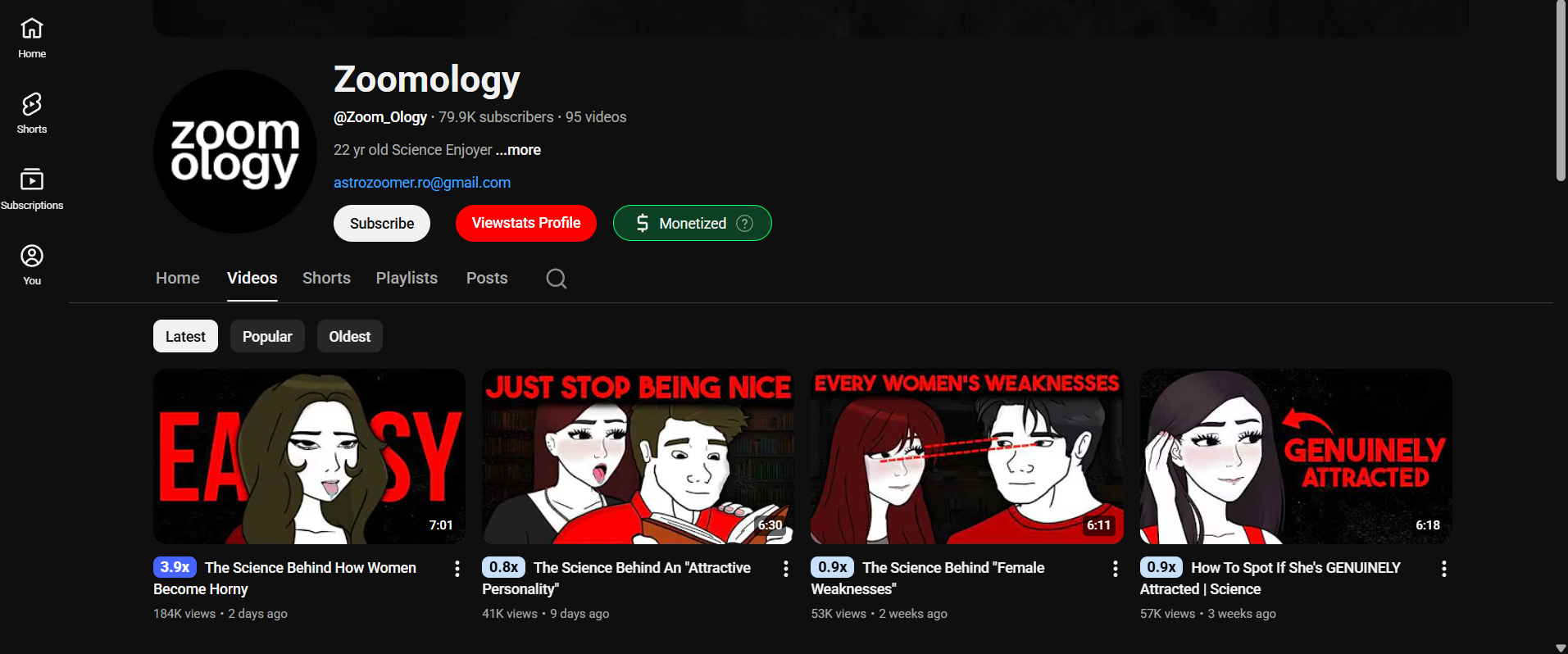1568x654 pixels.
Task: Sort videos by Popular
Action: coord(267,337)
